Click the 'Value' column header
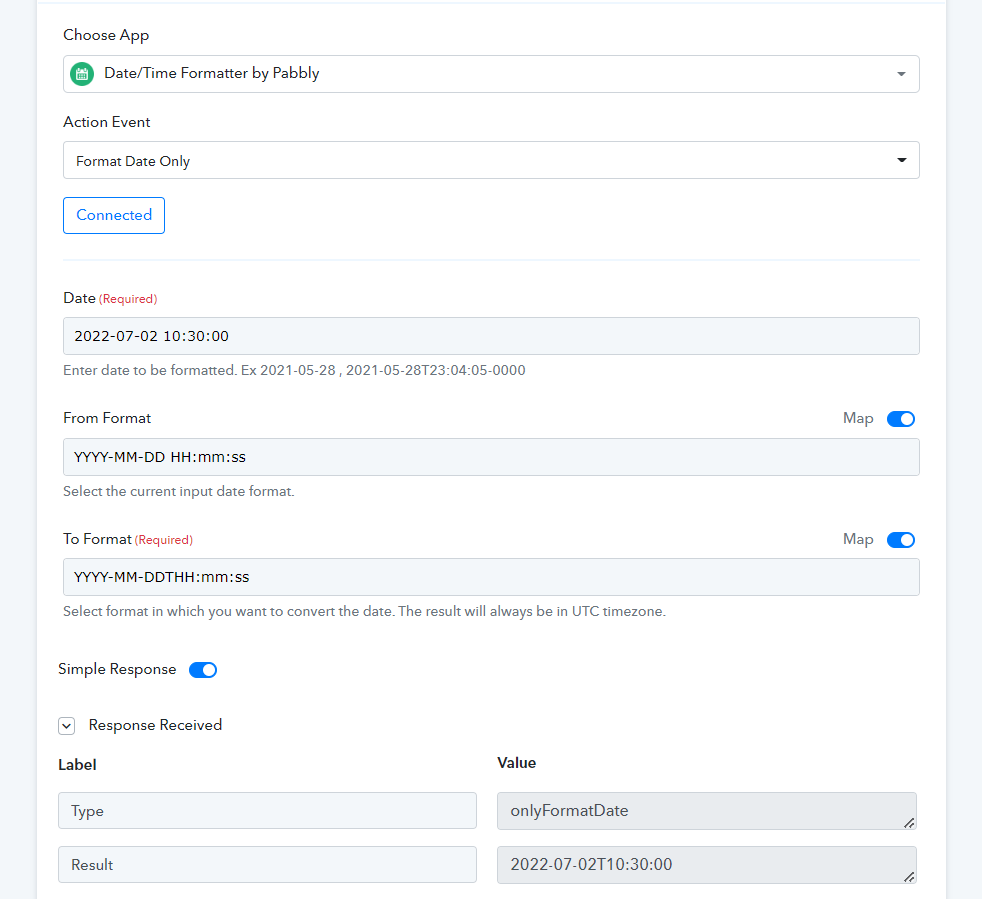The height and width of the screenshot is (899, 982). [x=517, y=762]
